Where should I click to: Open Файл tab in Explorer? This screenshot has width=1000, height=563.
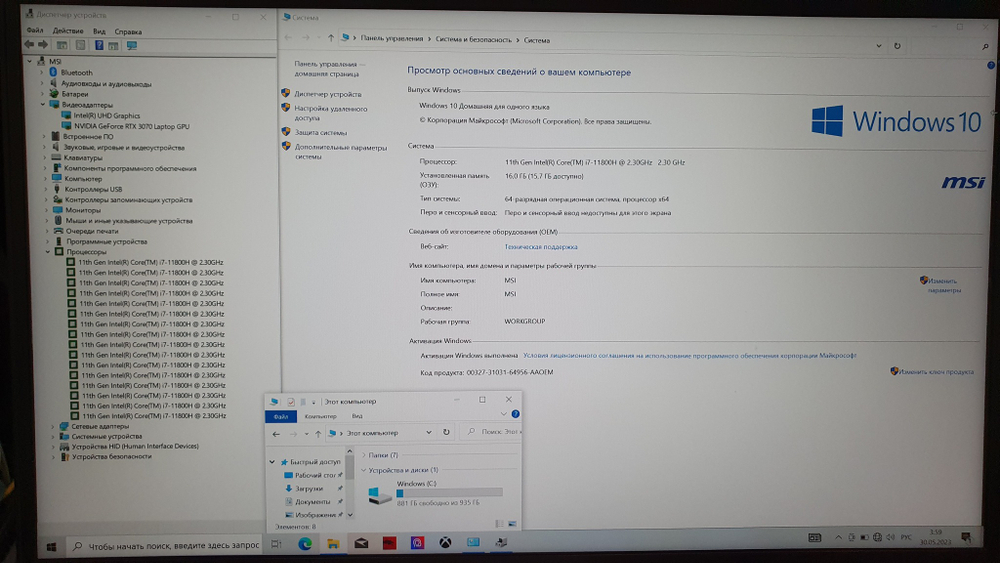click(281, 416)
